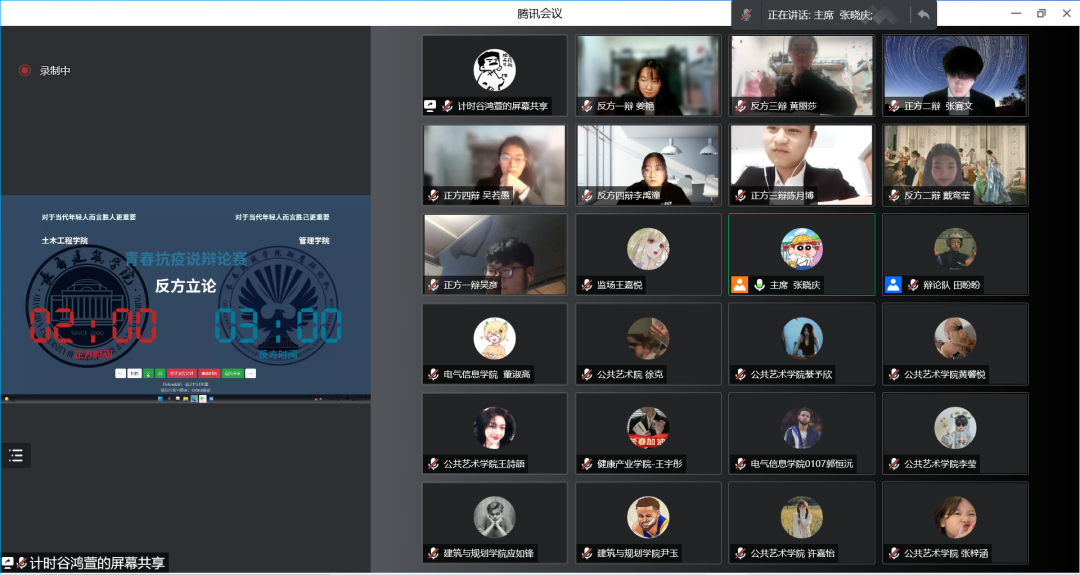The height and width of the screenshot is (575, 1080).
Task: Click the reply arrow icon in the top speaker bar
Action: [924, 14]
